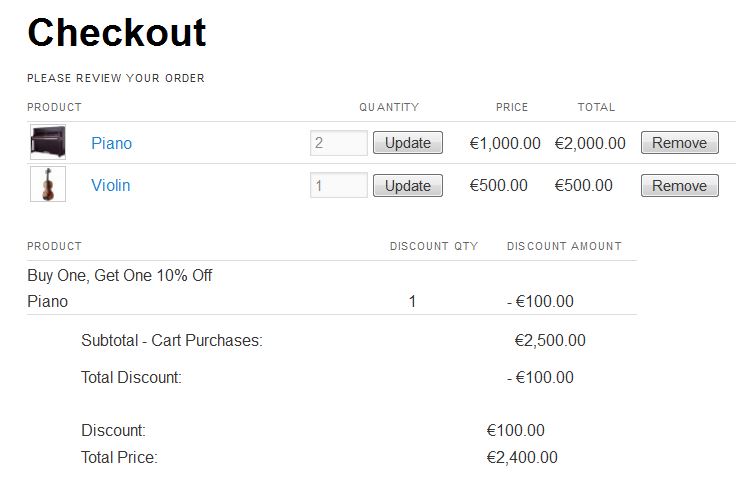The image size is (752, 489).
Task: Open the Piano product link
Action: 111,143
